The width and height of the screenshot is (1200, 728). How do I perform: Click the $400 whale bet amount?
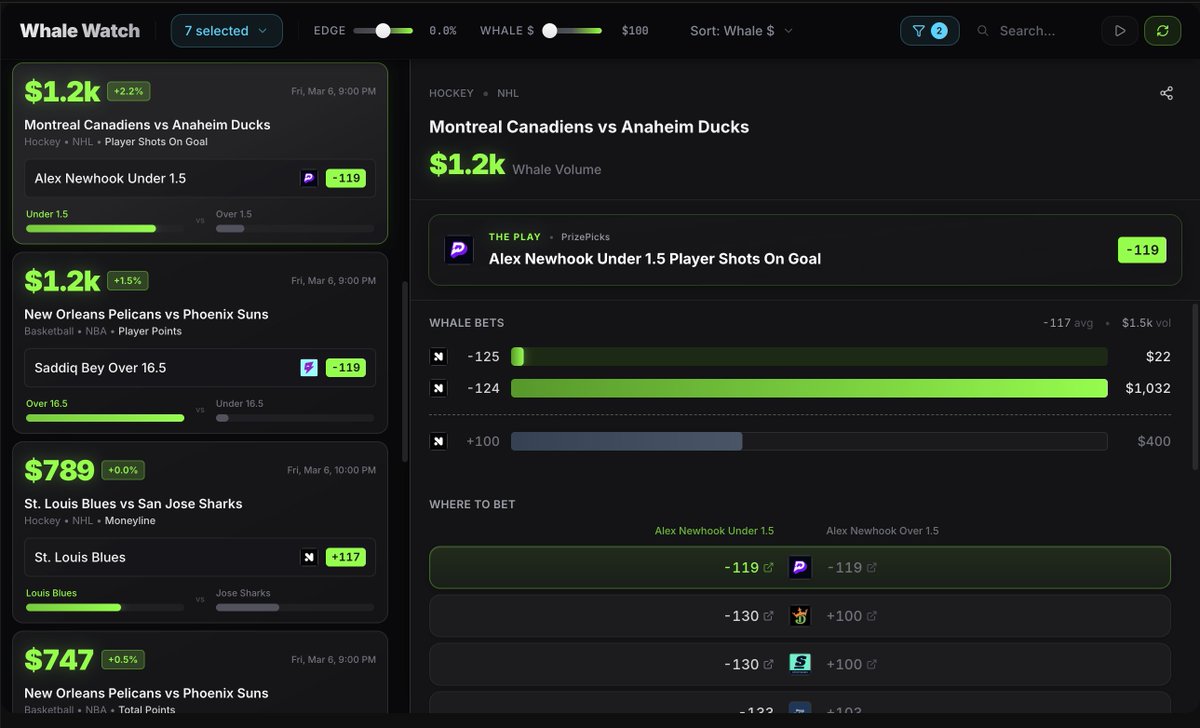pyautogui.click(x=1154, y=441)
